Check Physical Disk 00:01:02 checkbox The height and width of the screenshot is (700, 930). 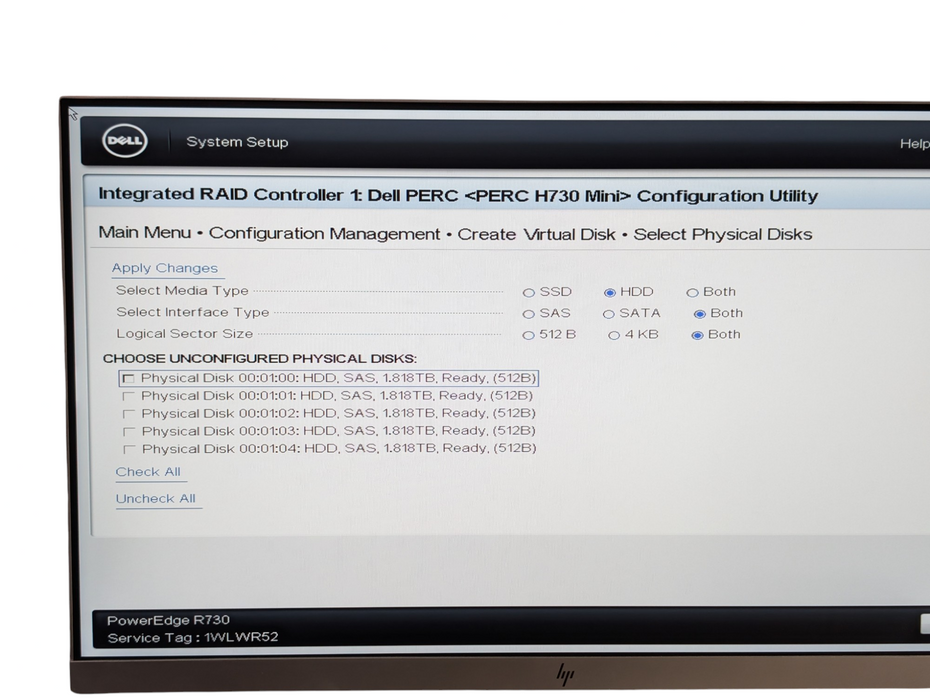click(x=129, y=414)
